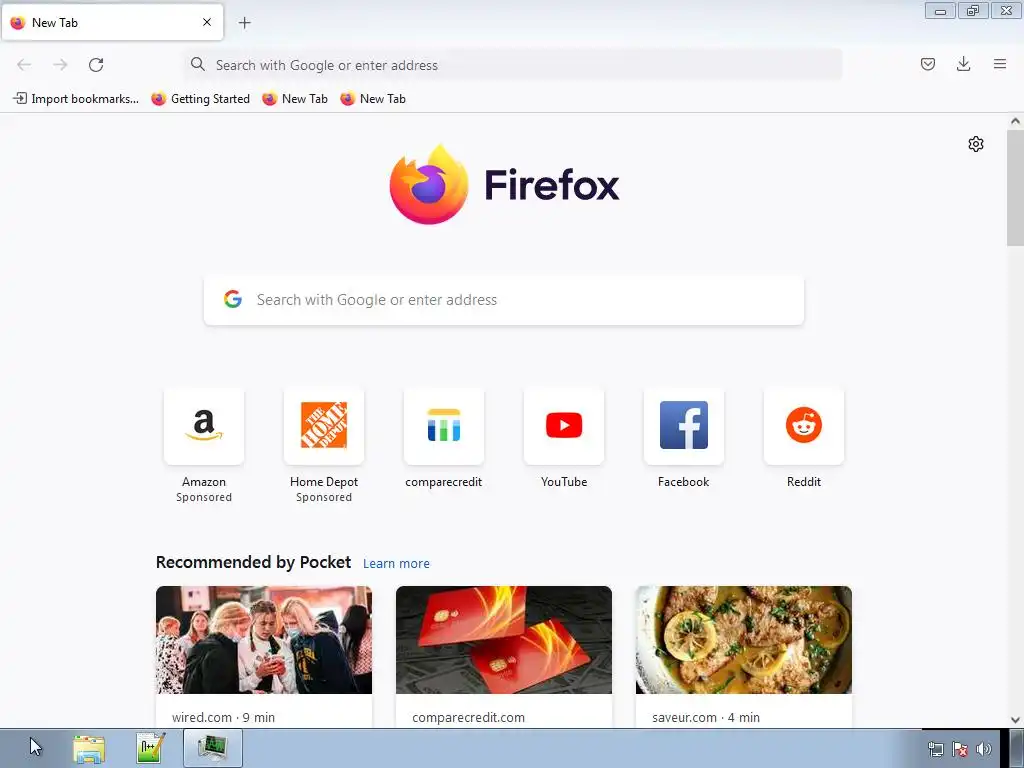Click the page search box with Google
Viewport: 1024px width, 768px height.
(504, 300)
